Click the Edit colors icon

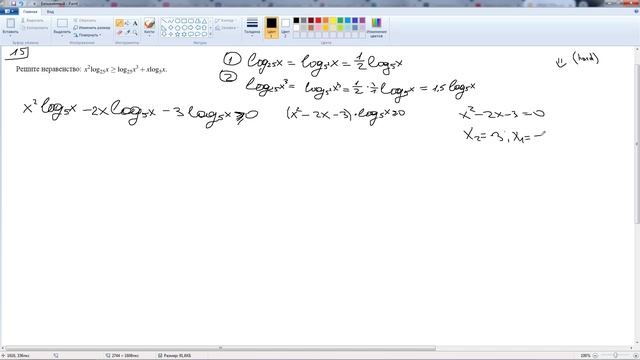[376, 22]
